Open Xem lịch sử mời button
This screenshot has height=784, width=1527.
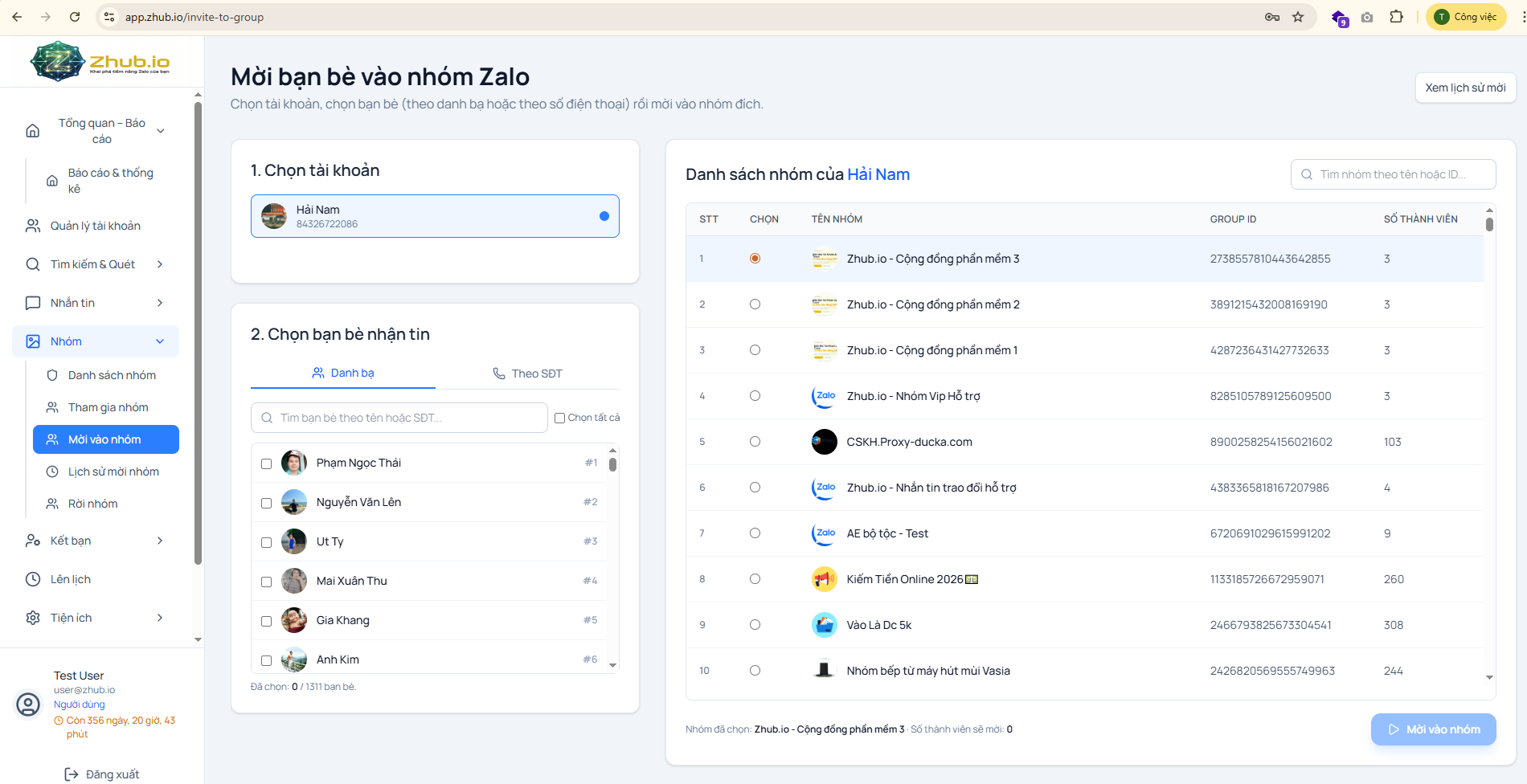tap(1465, 88)
